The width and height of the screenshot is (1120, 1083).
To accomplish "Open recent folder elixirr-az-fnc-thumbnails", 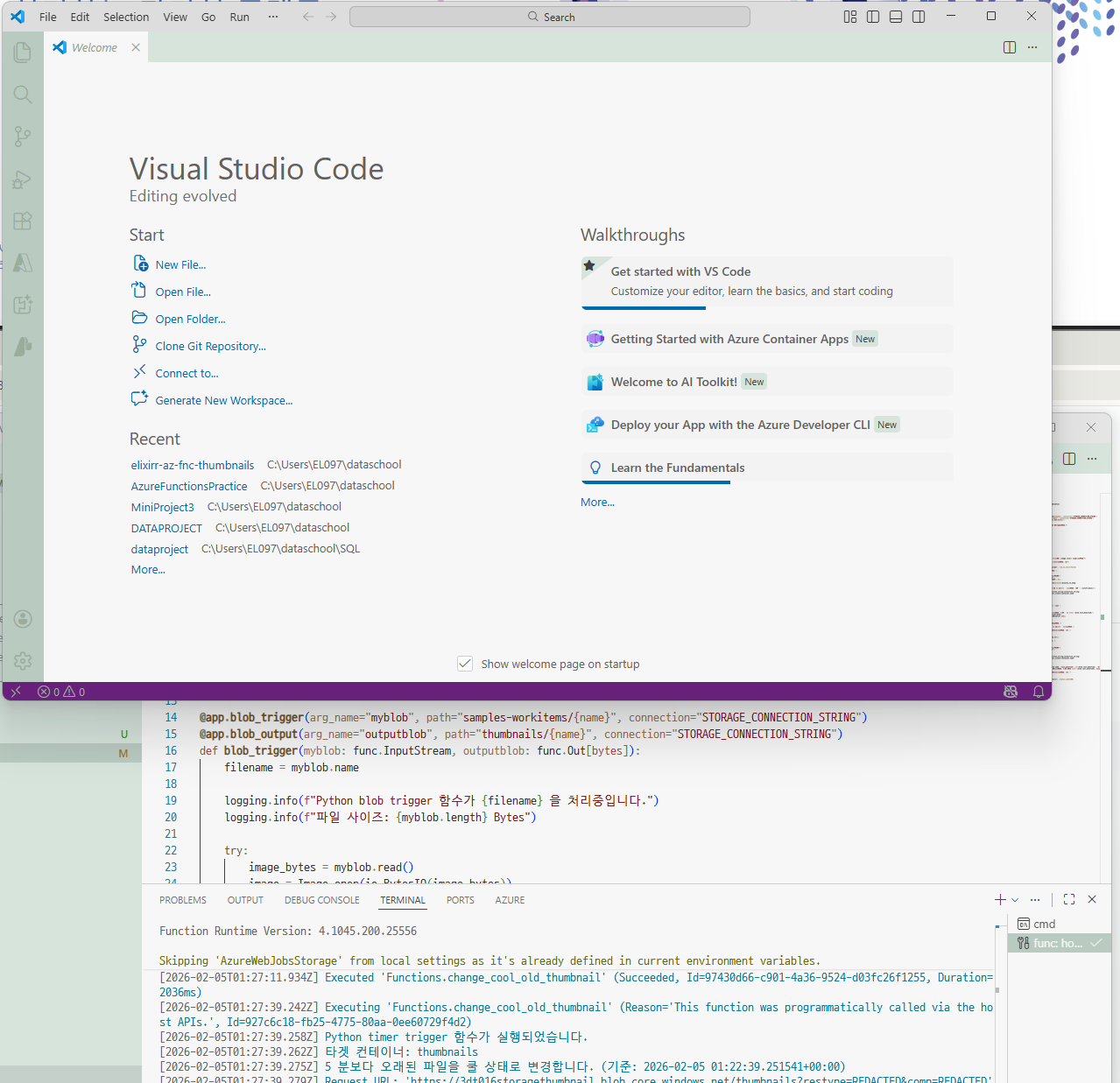I will pos(193,465).
